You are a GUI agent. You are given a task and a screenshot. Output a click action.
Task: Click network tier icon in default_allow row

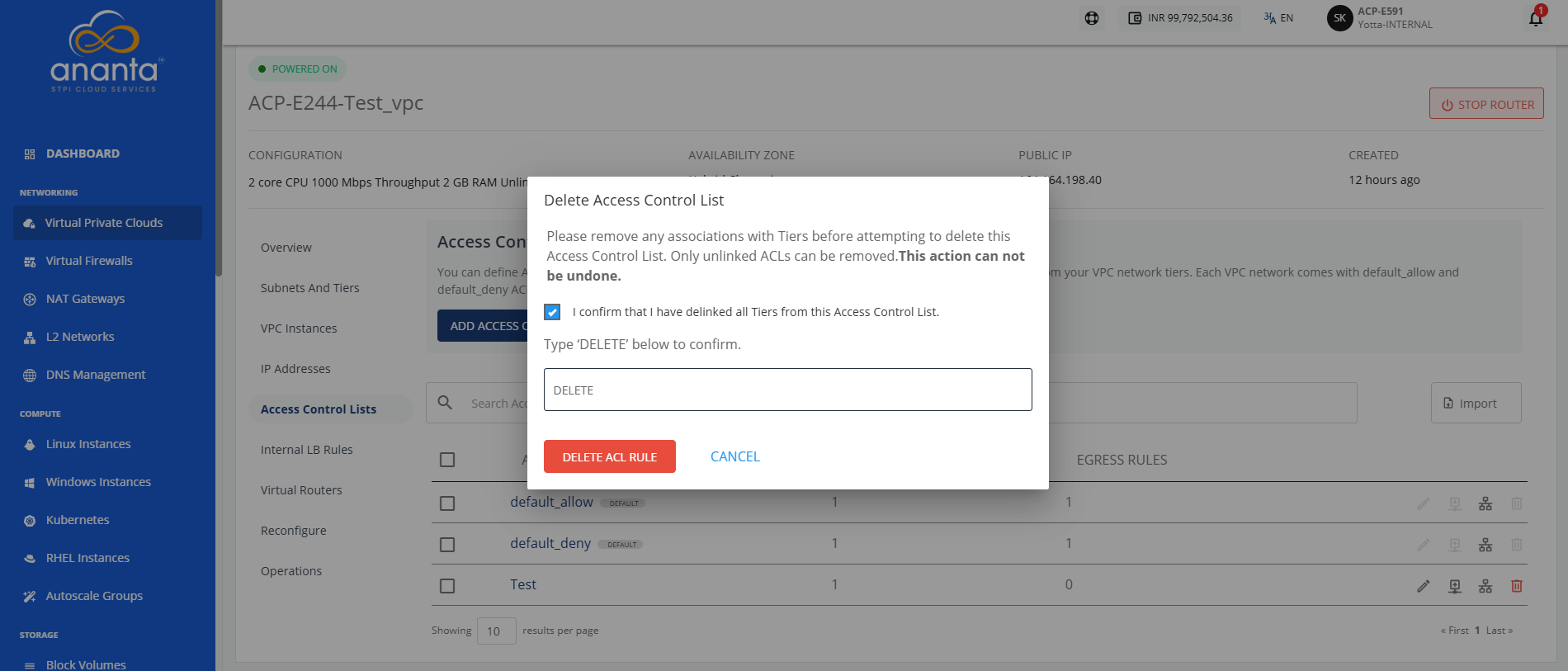click(1485, 503)
